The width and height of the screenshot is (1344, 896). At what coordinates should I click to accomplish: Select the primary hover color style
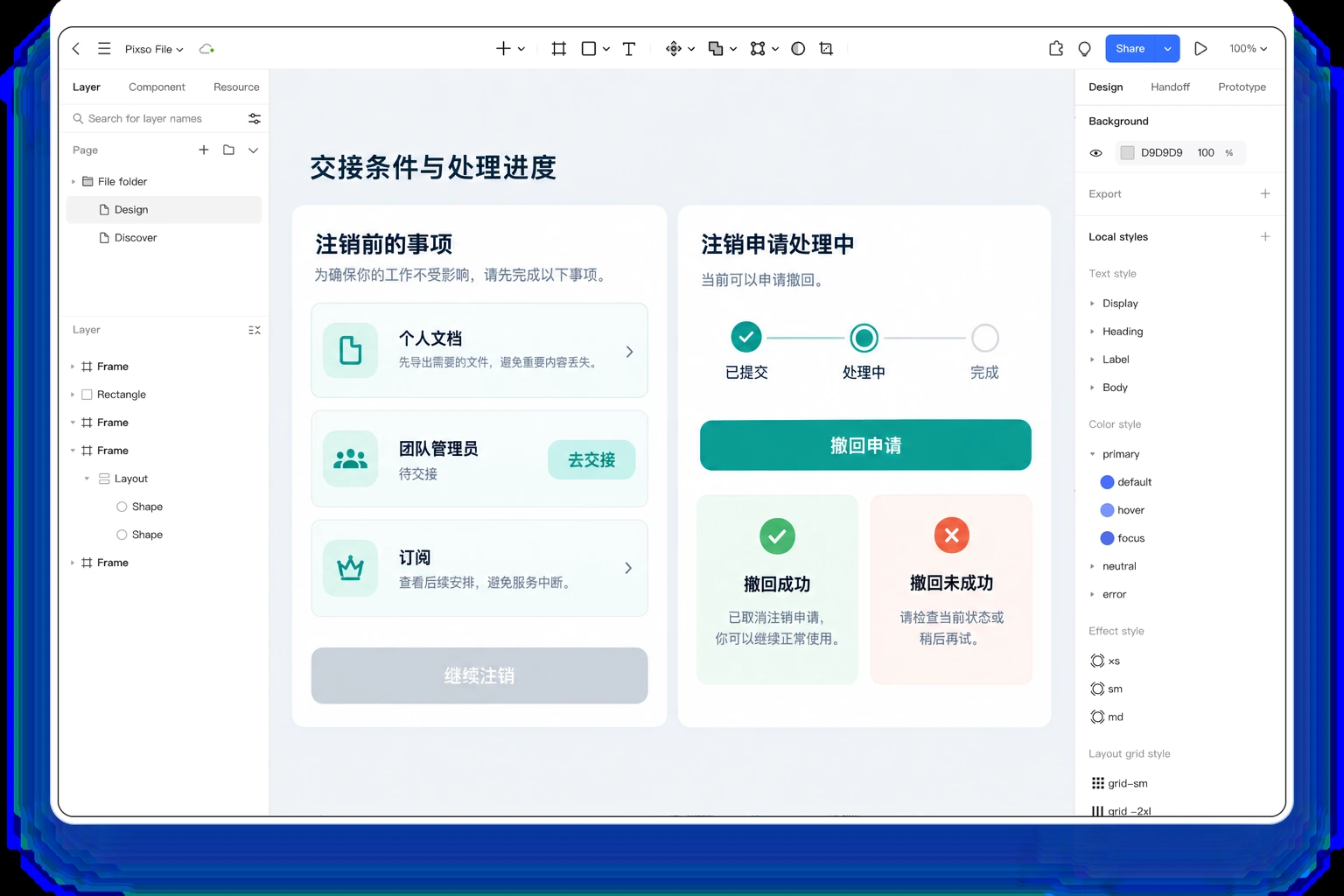[1123, 510]
